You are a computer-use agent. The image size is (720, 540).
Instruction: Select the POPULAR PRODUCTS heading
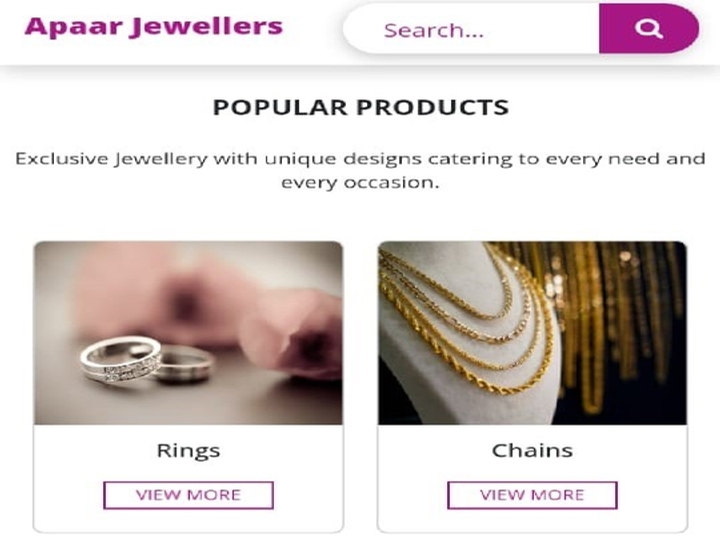tap(360, 107)
